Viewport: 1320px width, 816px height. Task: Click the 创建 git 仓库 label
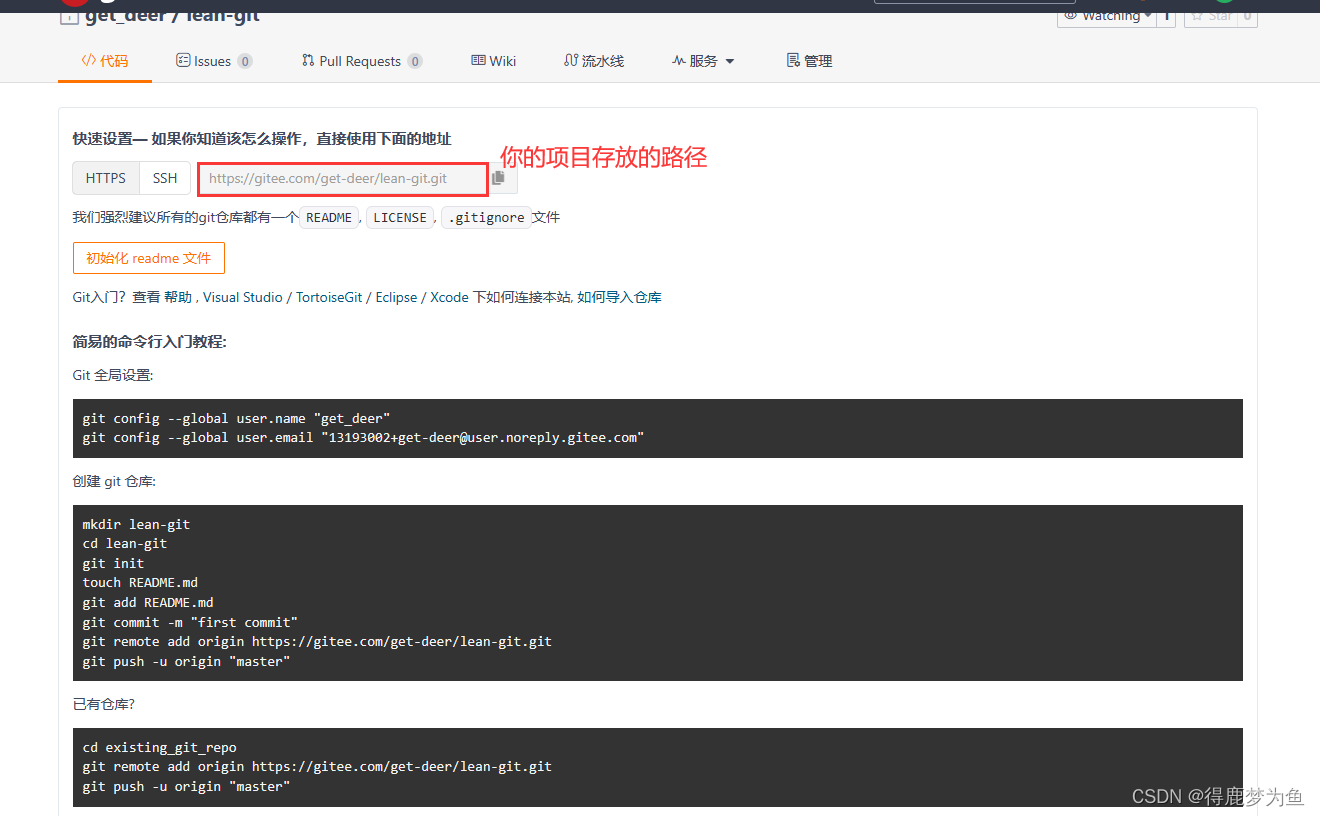coord(114,481)
